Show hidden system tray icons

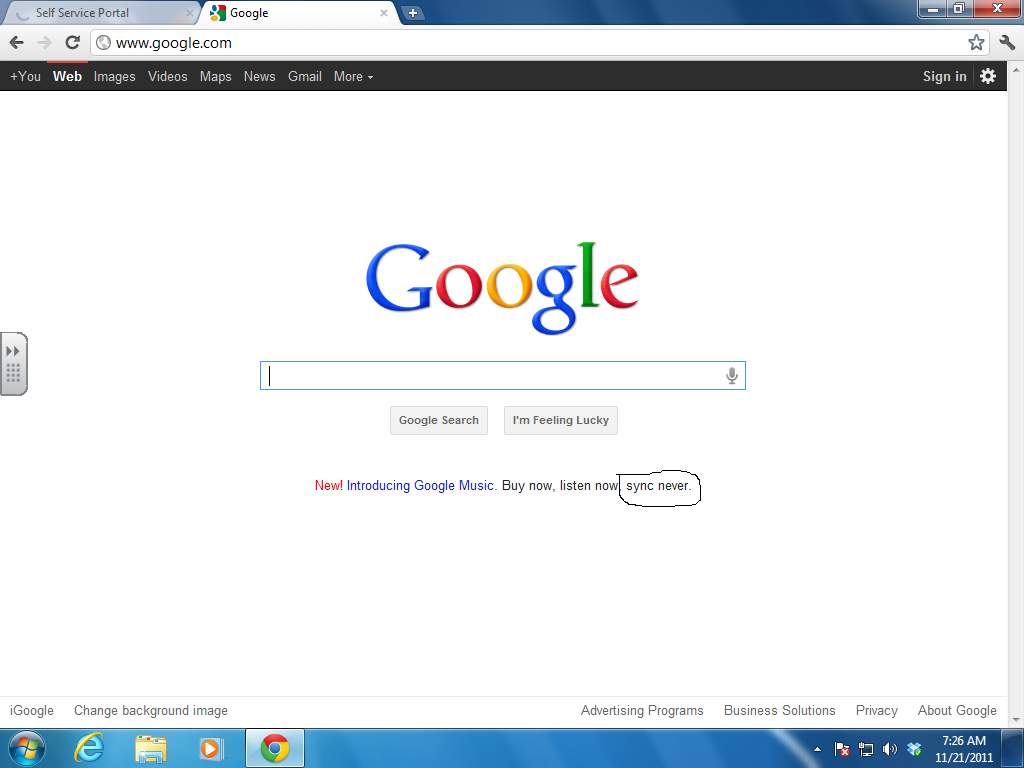click(x=816, y=749)
